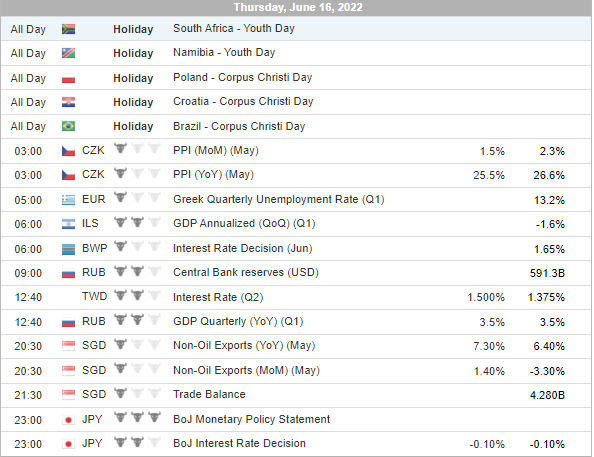This screenshot has width=594, height=457.
Task: Click Singapore flag beside Non-Oil Exports (MoM)
Action: (x=68, y=371)
